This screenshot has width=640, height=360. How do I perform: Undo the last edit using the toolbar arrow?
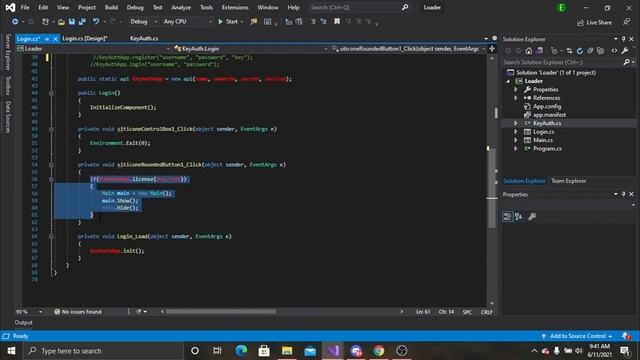pyautogui.click(x=96, y=22)
